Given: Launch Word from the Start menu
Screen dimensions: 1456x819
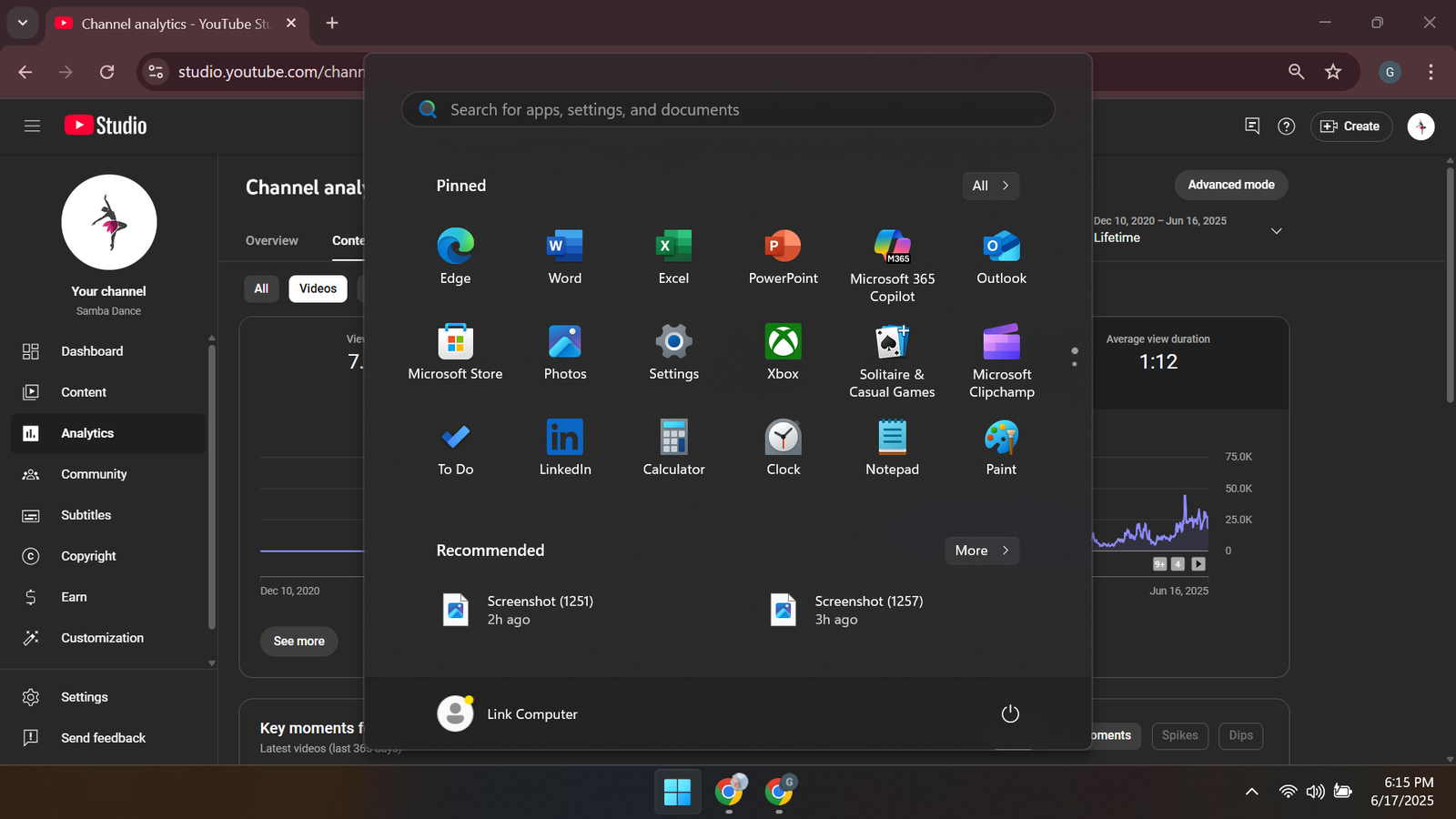Looking at the screenshot, I should pos(564,257).
